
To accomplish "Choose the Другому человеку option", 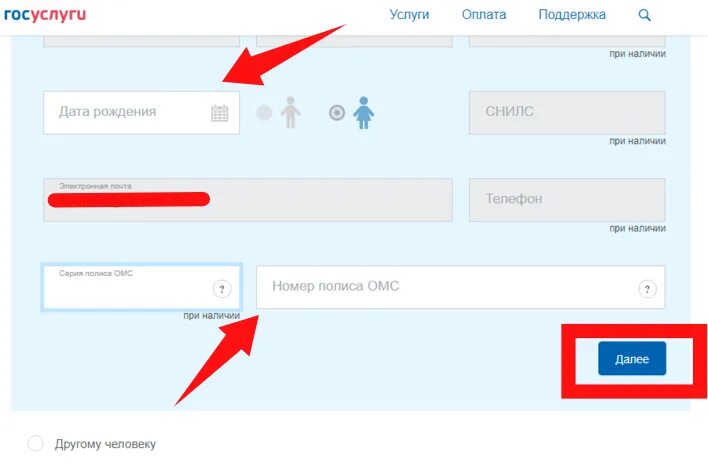I will pyautogui.click(x=36, y=444).
